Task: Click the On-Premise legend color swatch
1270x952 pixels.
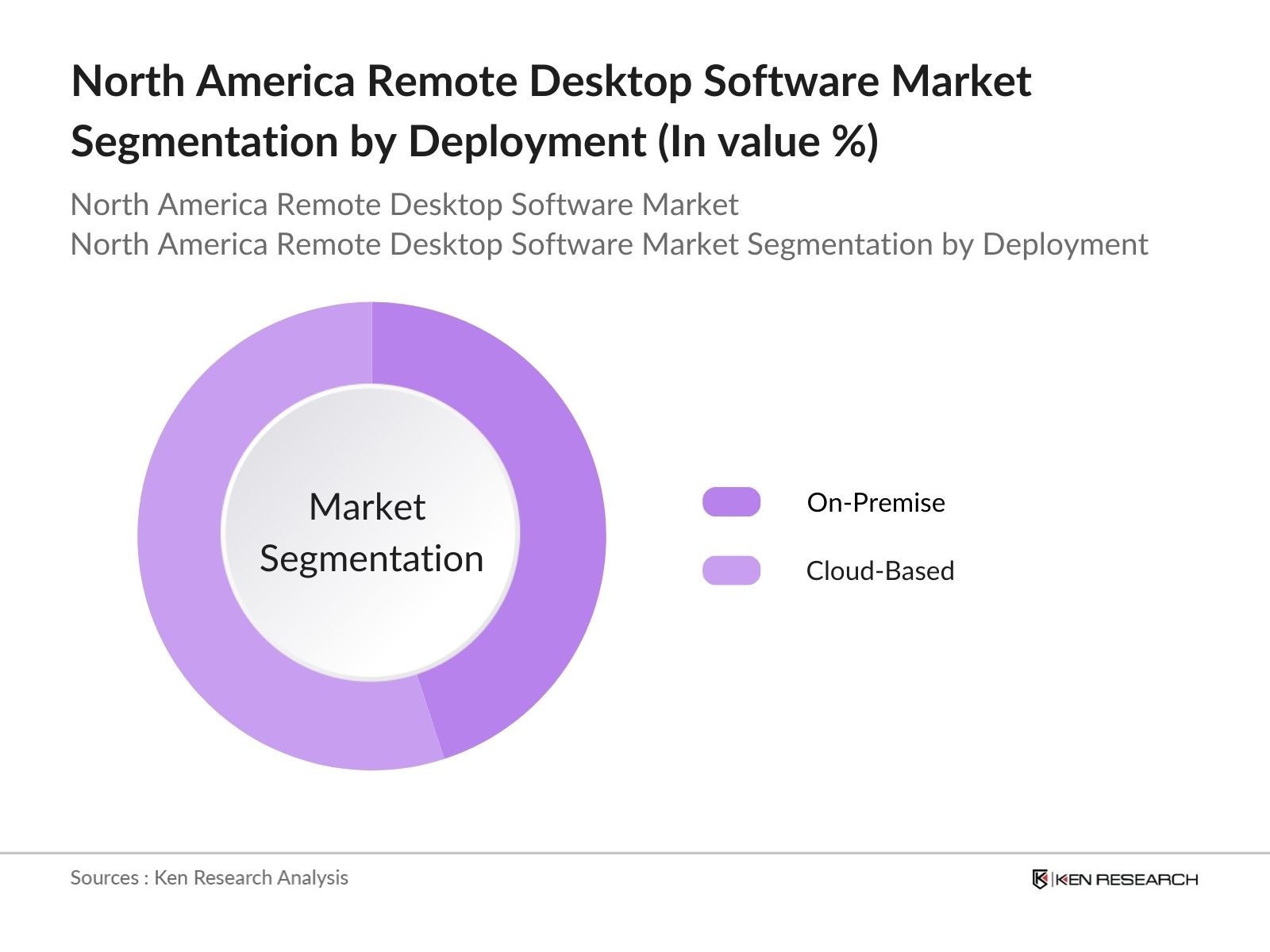Action: pos(731,502)
